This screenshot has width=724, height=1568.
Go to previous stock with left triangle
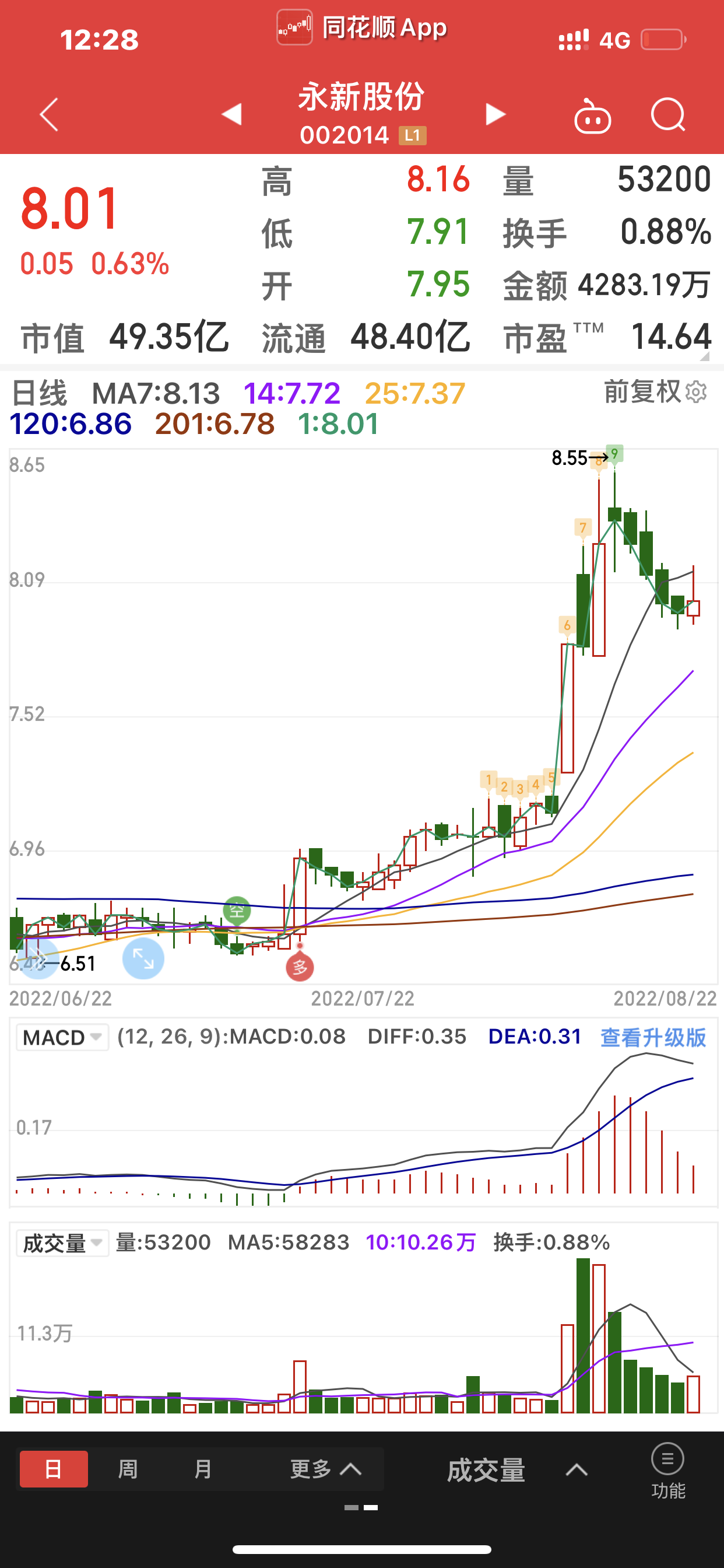click(232, 114)
